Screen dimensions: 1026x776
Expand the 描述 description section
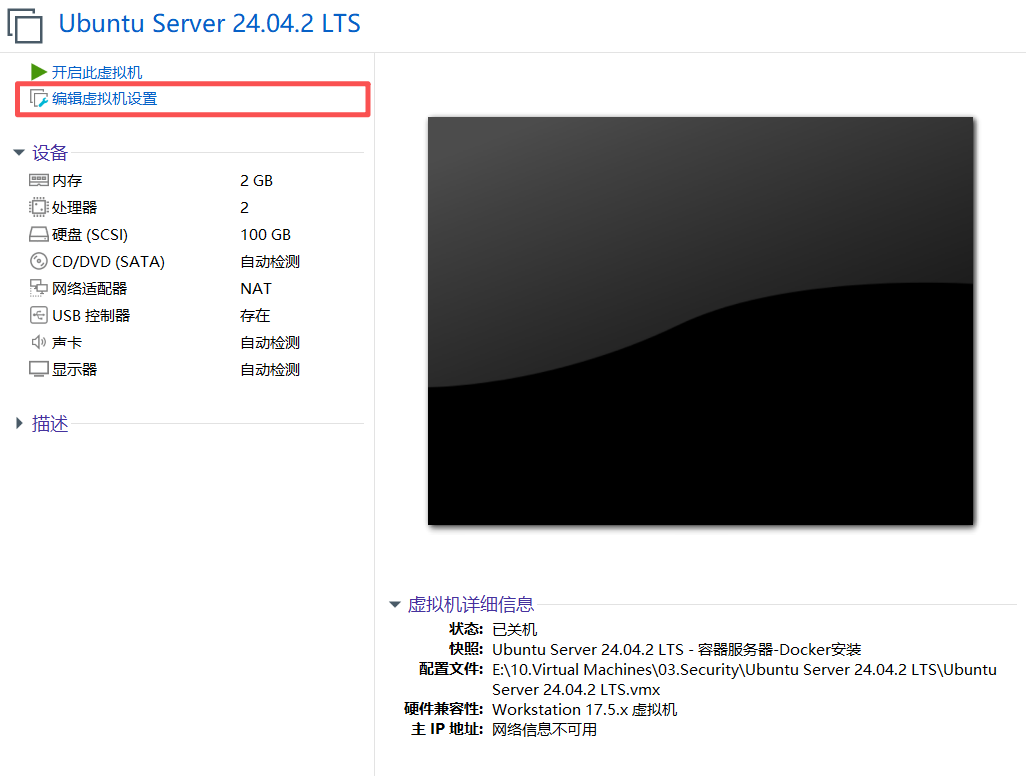(x=19, y=423)
